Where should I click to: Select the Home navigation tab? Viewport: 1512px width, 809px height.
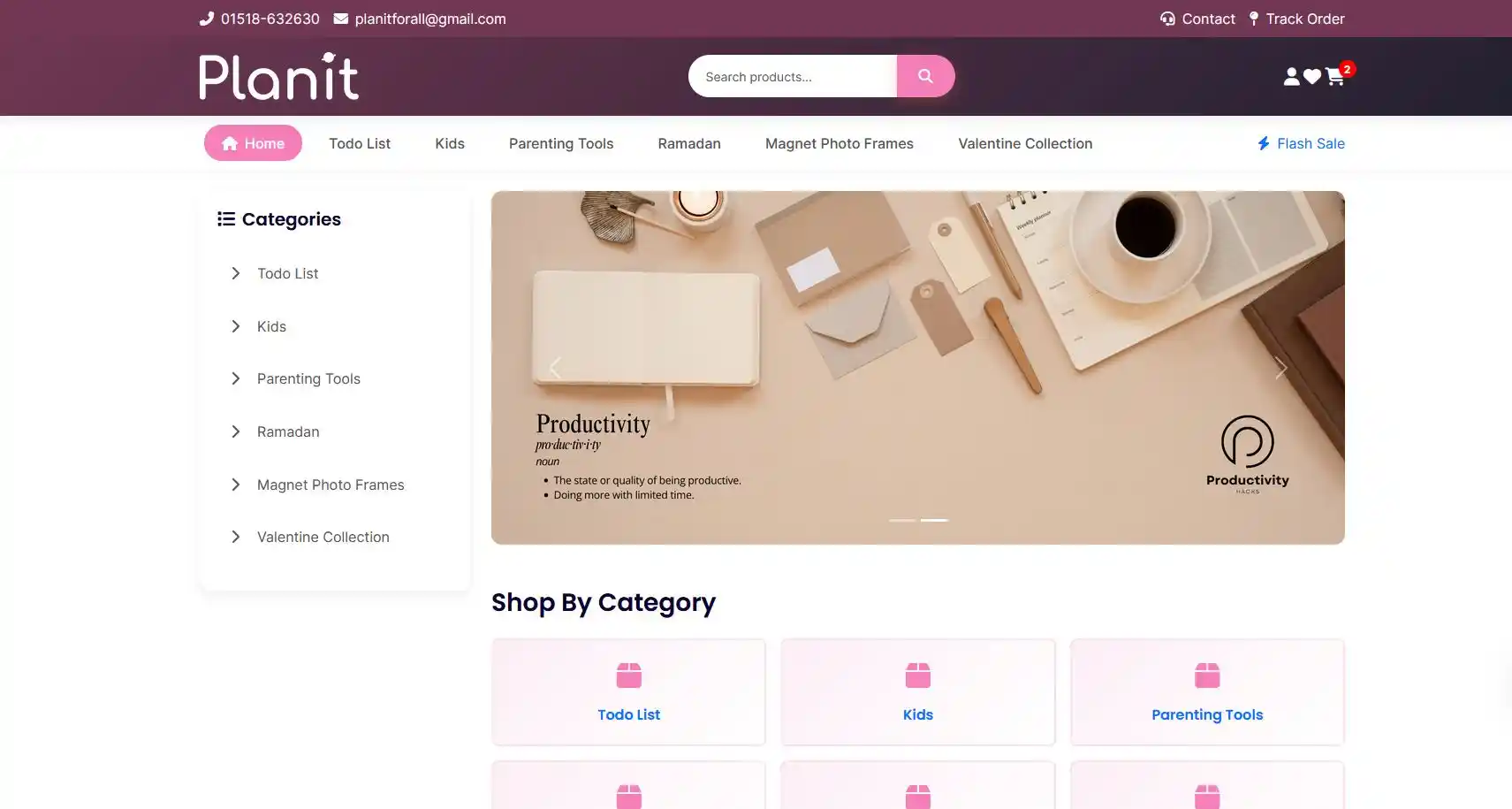(x=253, y=143)
